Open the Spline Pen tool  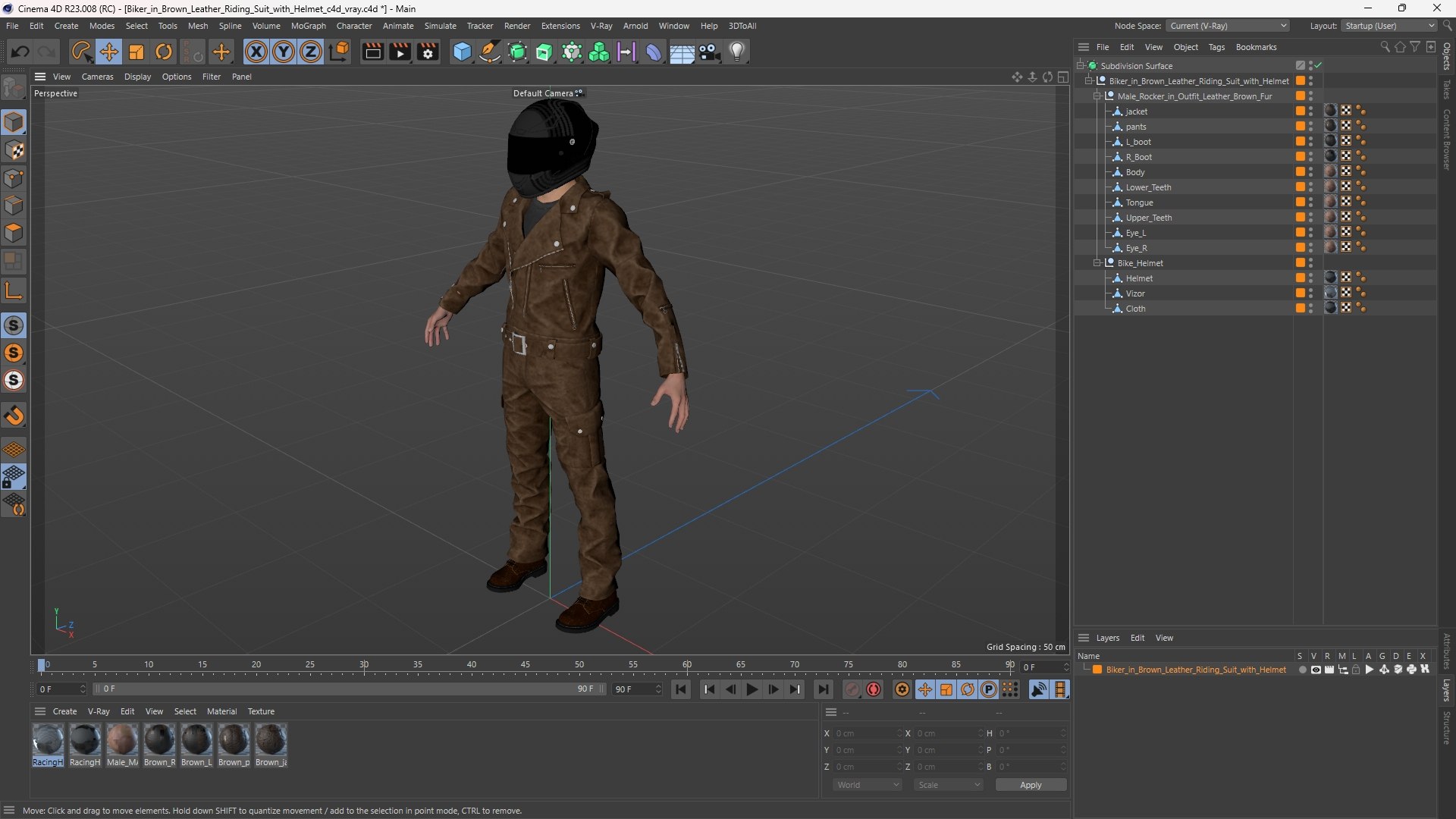pos(490,52)
